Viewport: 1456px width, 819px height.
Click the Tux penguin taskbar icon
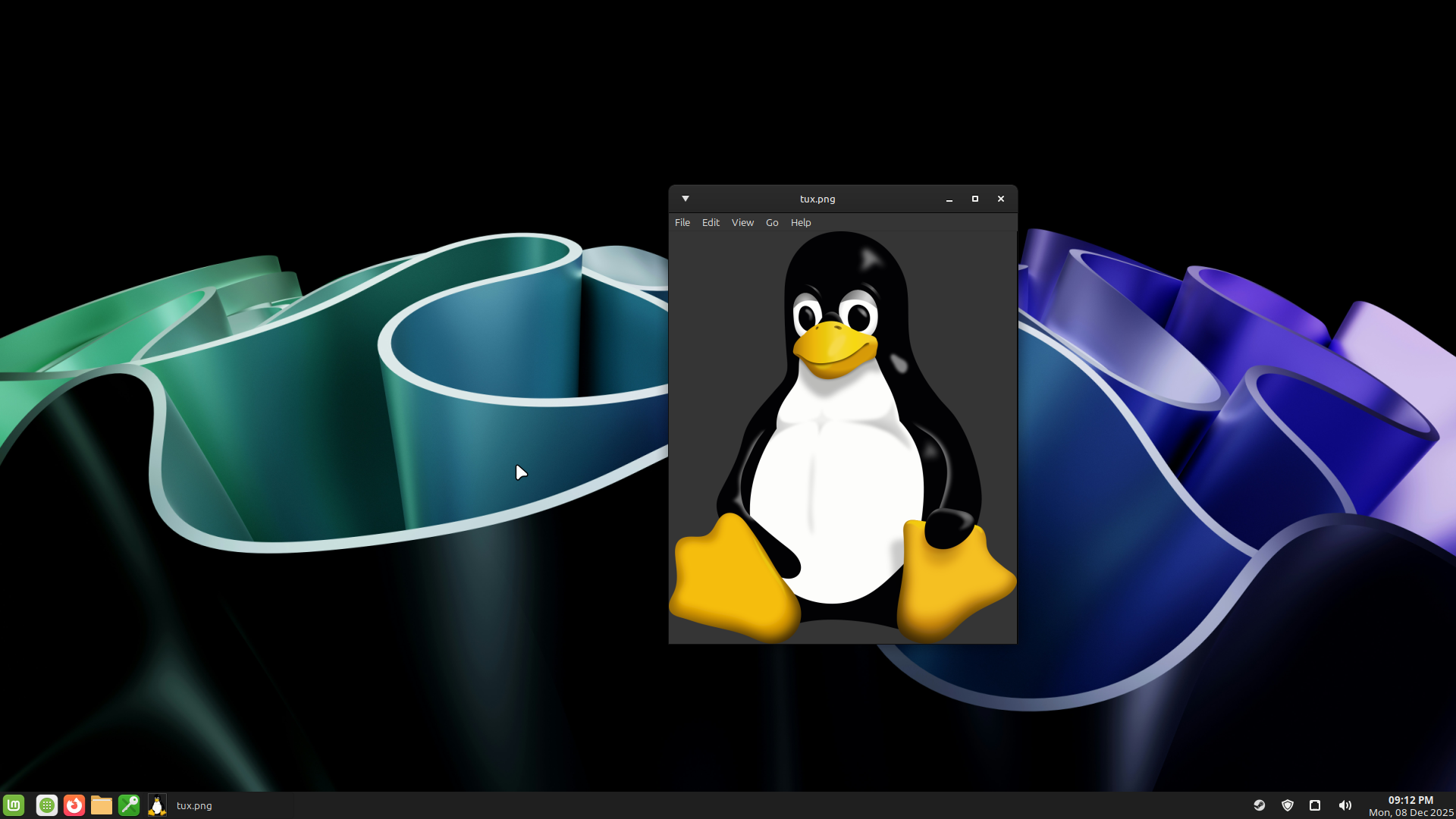click(157, 805)
